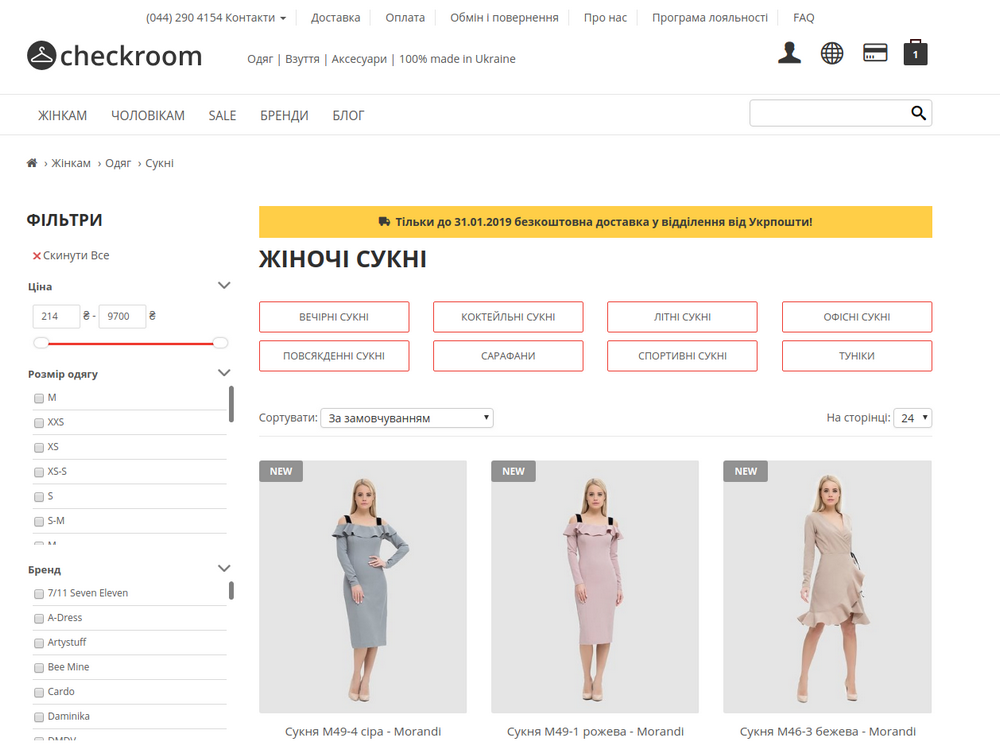Click the right handle of price slider
Viewport: 1000px width, 750px height.
(220, 343)
